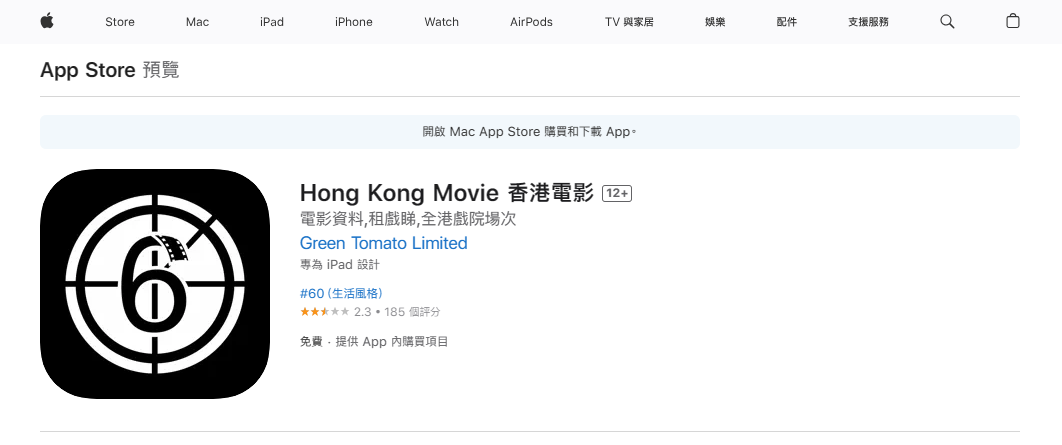The height and width of the screenshot is (445, 1062).
Task: Open the Watch navigation item
Action: click(441, 22)
